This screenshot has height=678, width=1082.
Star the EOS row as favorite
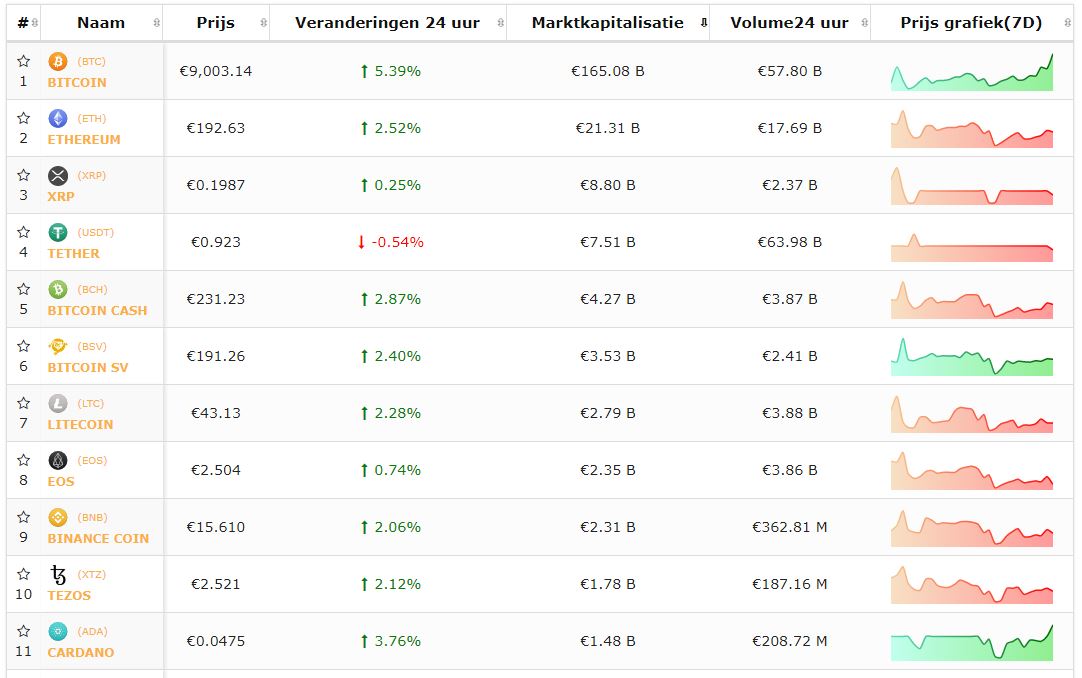[x=24, y=460]
